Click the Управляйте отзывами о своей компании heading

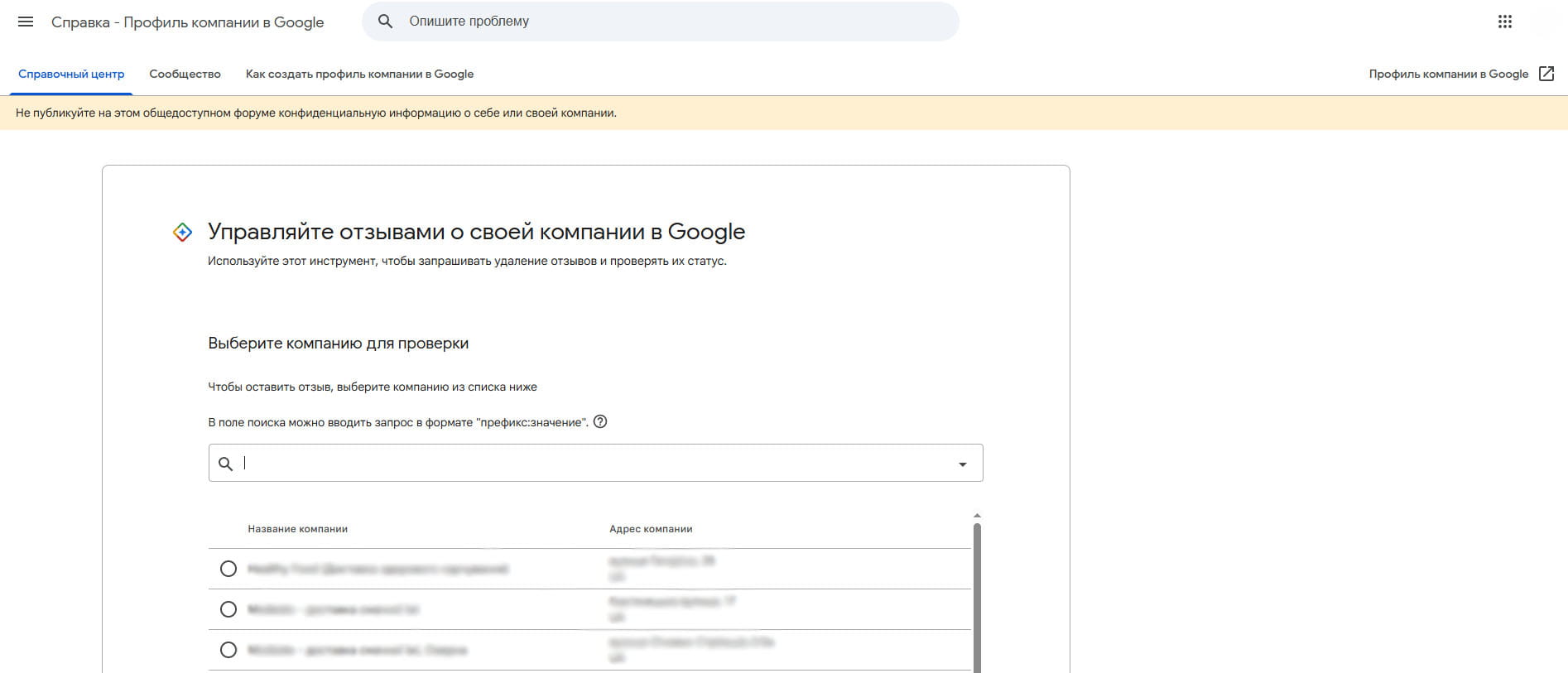(476, 232)
